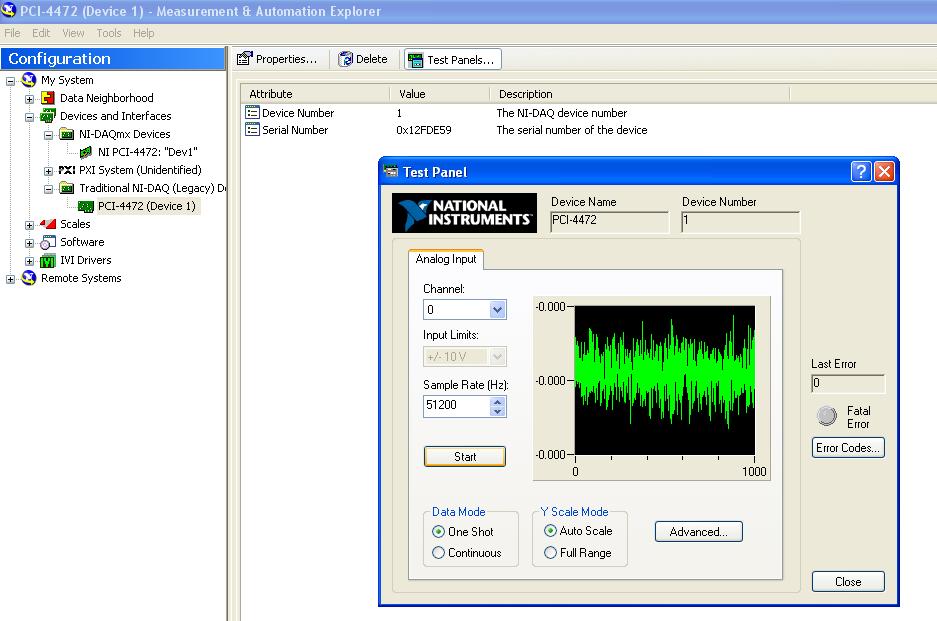Click the Sample Rate stepper up arrow
This screenshot has width=937, height=621.
pyautogui.click(x=497, y=401)
